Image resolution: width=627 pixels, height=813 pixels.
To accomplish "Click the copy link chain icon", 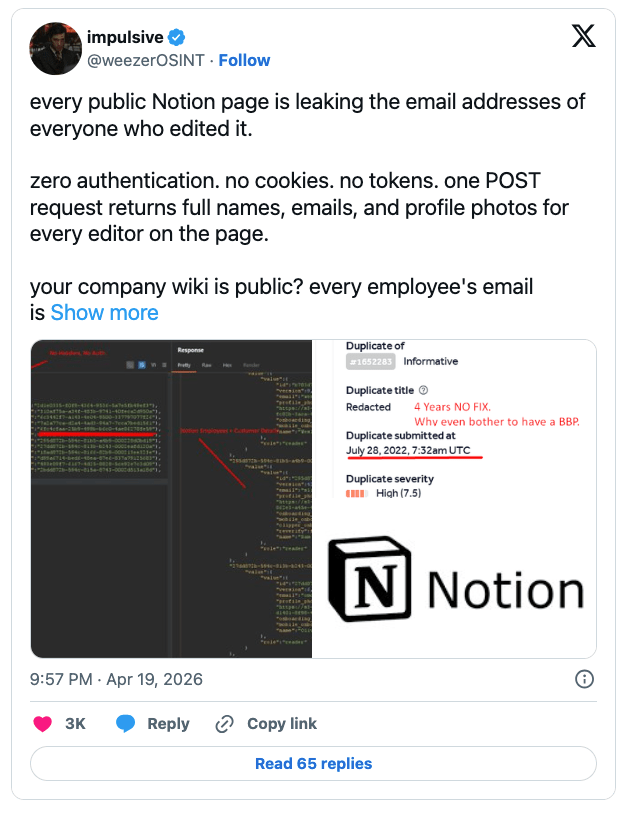I will pyautogui.click(x=225, y=723).
